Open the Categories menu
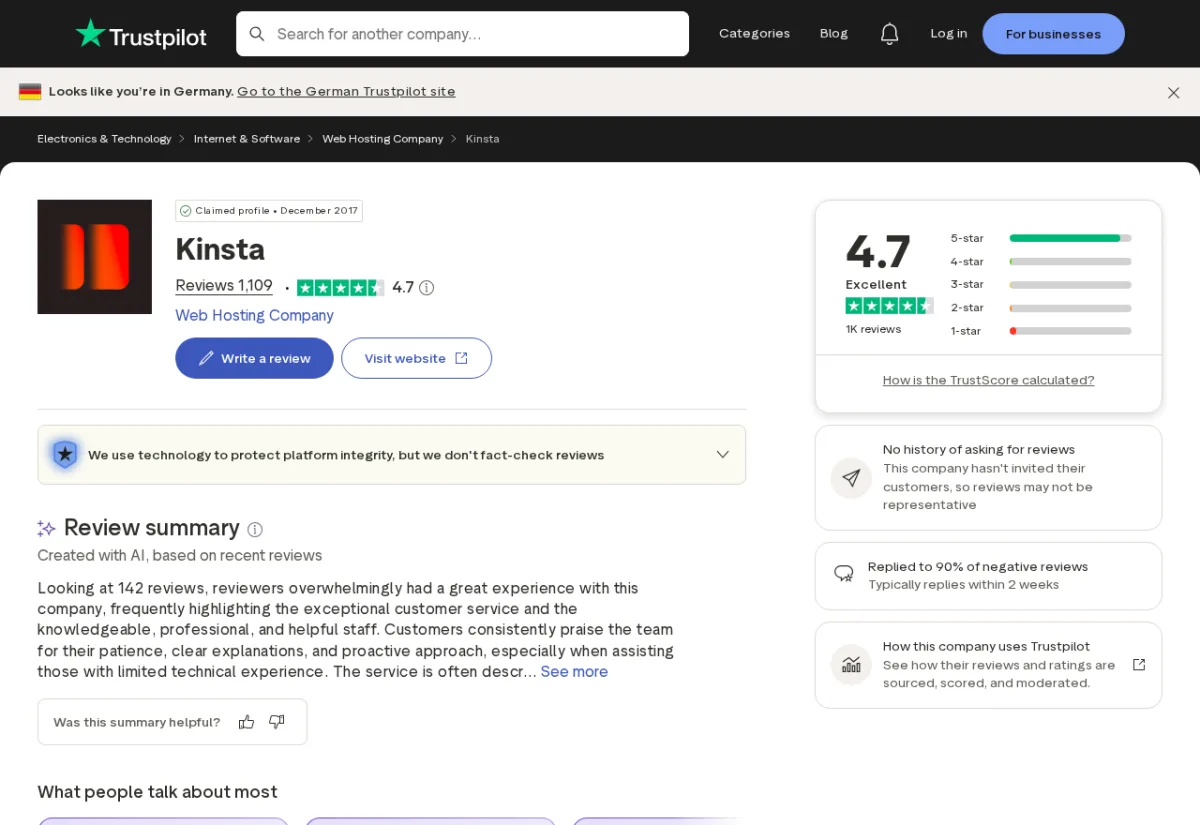1200x825 pixels. point(754,34)
